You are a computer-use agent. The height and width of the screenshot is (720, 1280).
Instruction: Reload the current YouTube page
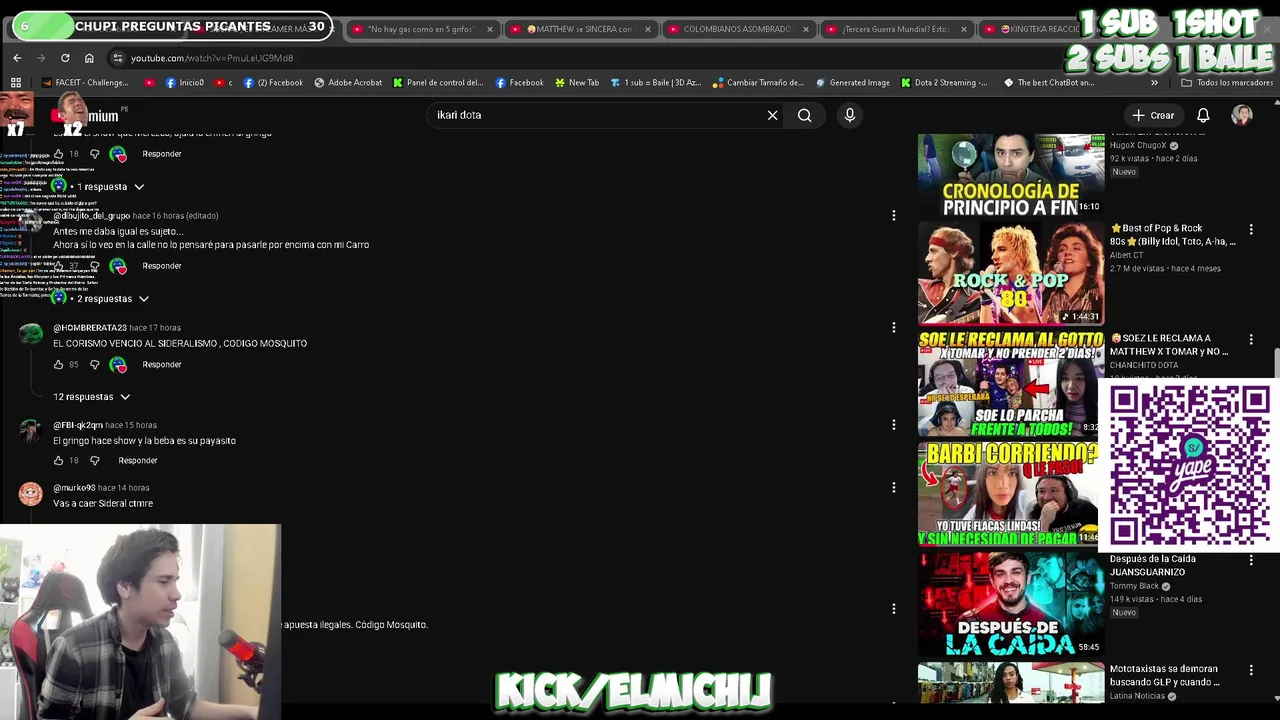click(65, 58)
